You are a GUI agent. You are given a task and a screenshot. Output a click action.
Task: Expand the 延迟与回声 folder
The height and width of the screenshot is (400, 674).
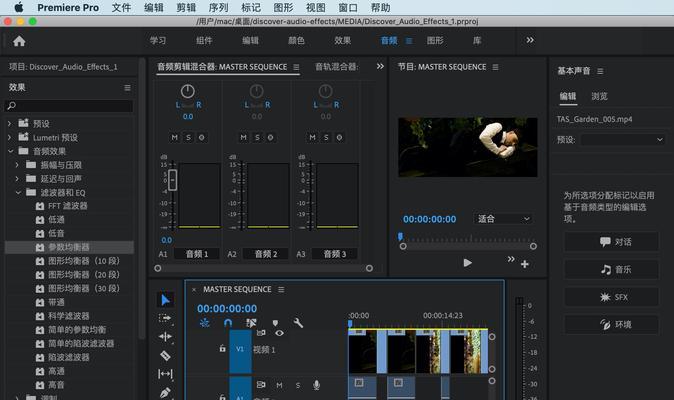click(x=17, y=179)
